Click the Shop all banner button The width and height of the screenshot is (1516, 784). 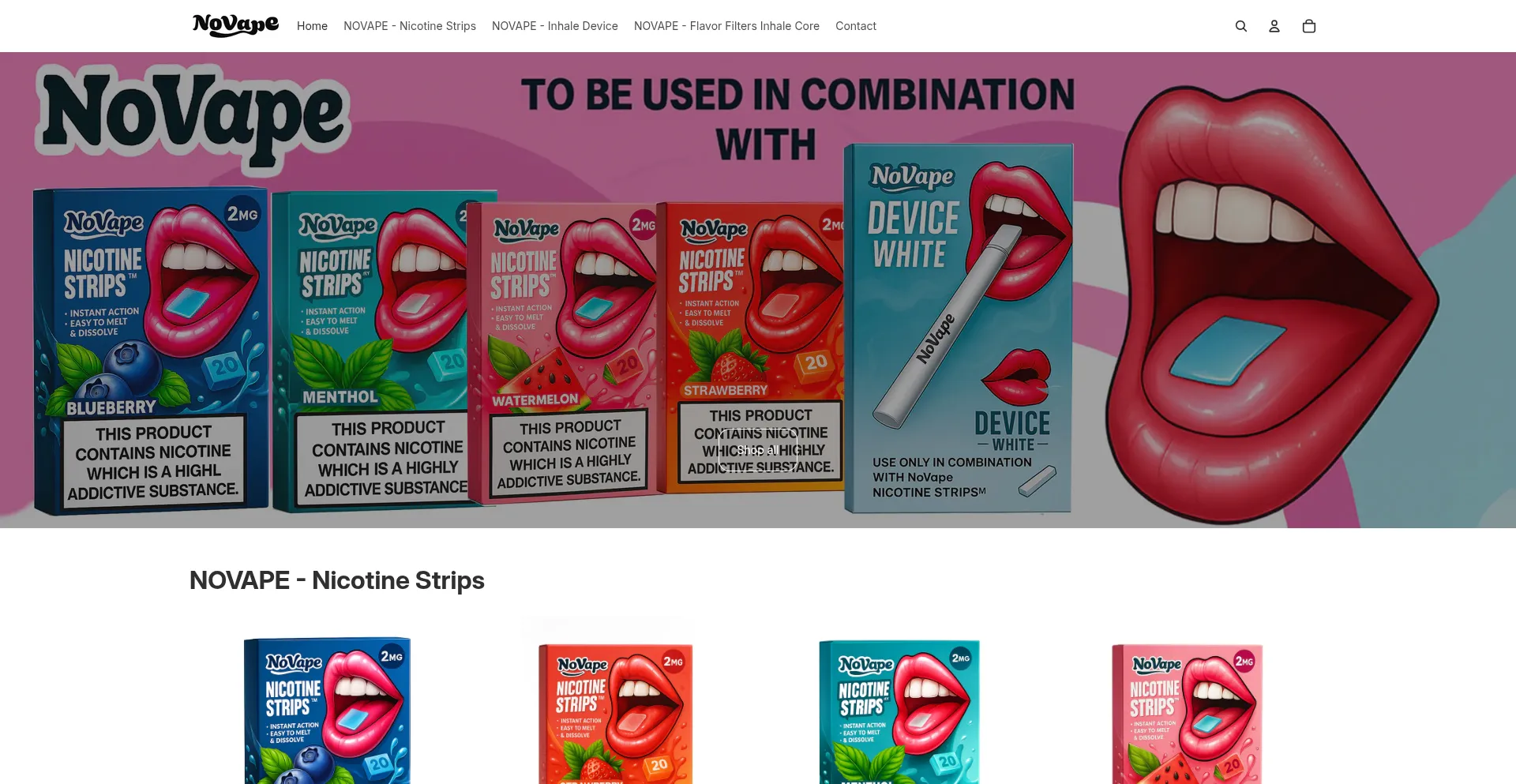tap(758, 450)
